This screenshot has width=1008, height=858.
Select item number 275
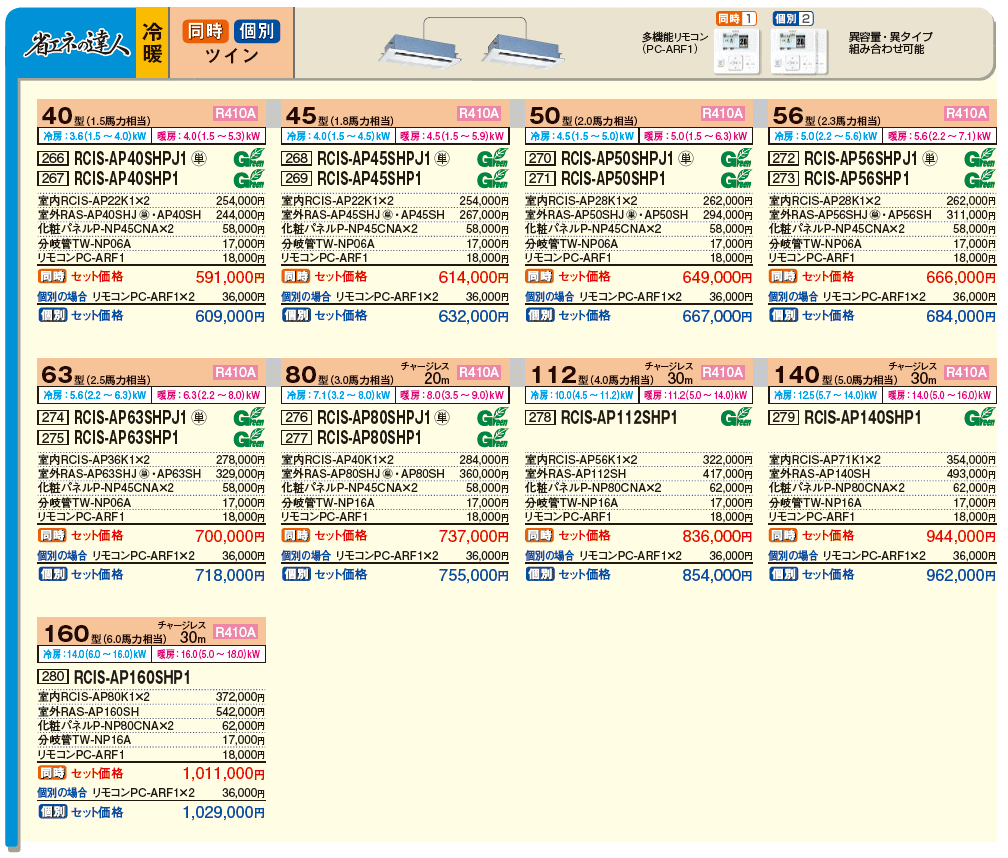click(53, 437)
